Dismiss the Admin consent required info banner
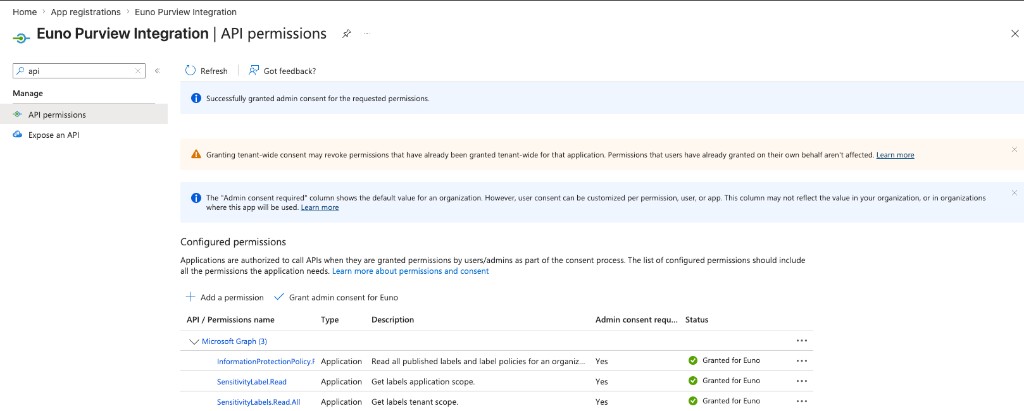This screenshot has height=411, width=1024. coord(1014,193)
